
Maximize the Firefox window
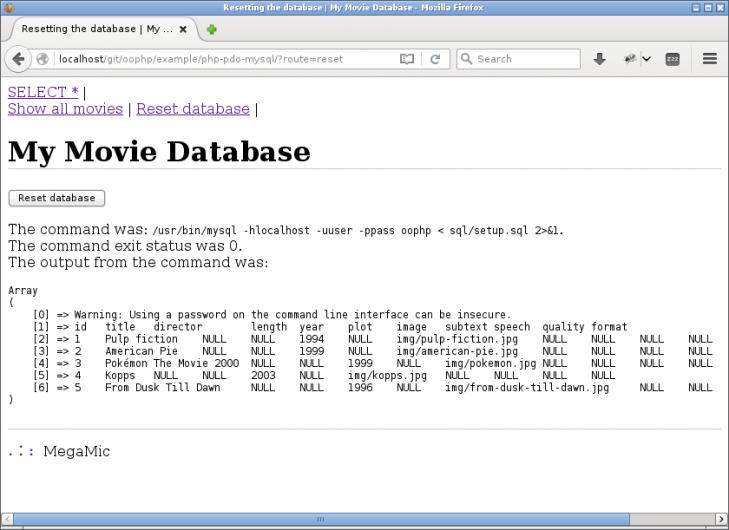tap(708, 7)
